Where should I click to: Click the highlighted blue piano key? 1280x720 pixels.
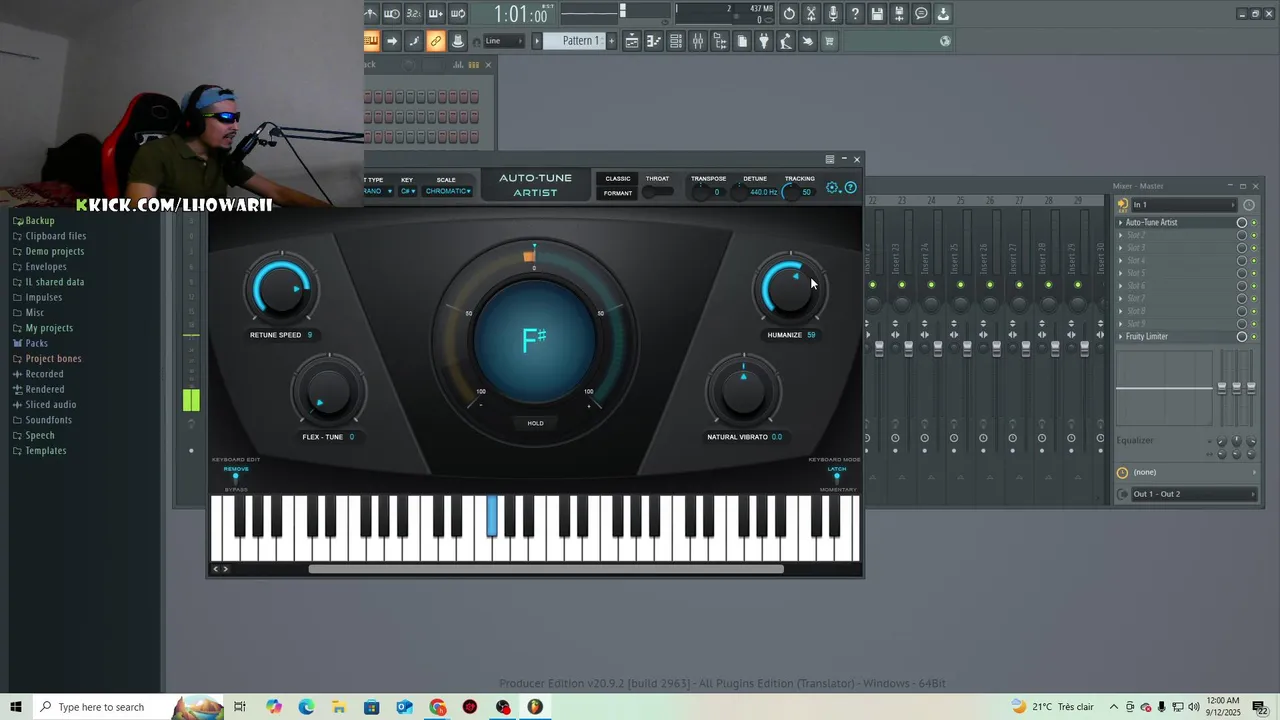click(492, 515)
